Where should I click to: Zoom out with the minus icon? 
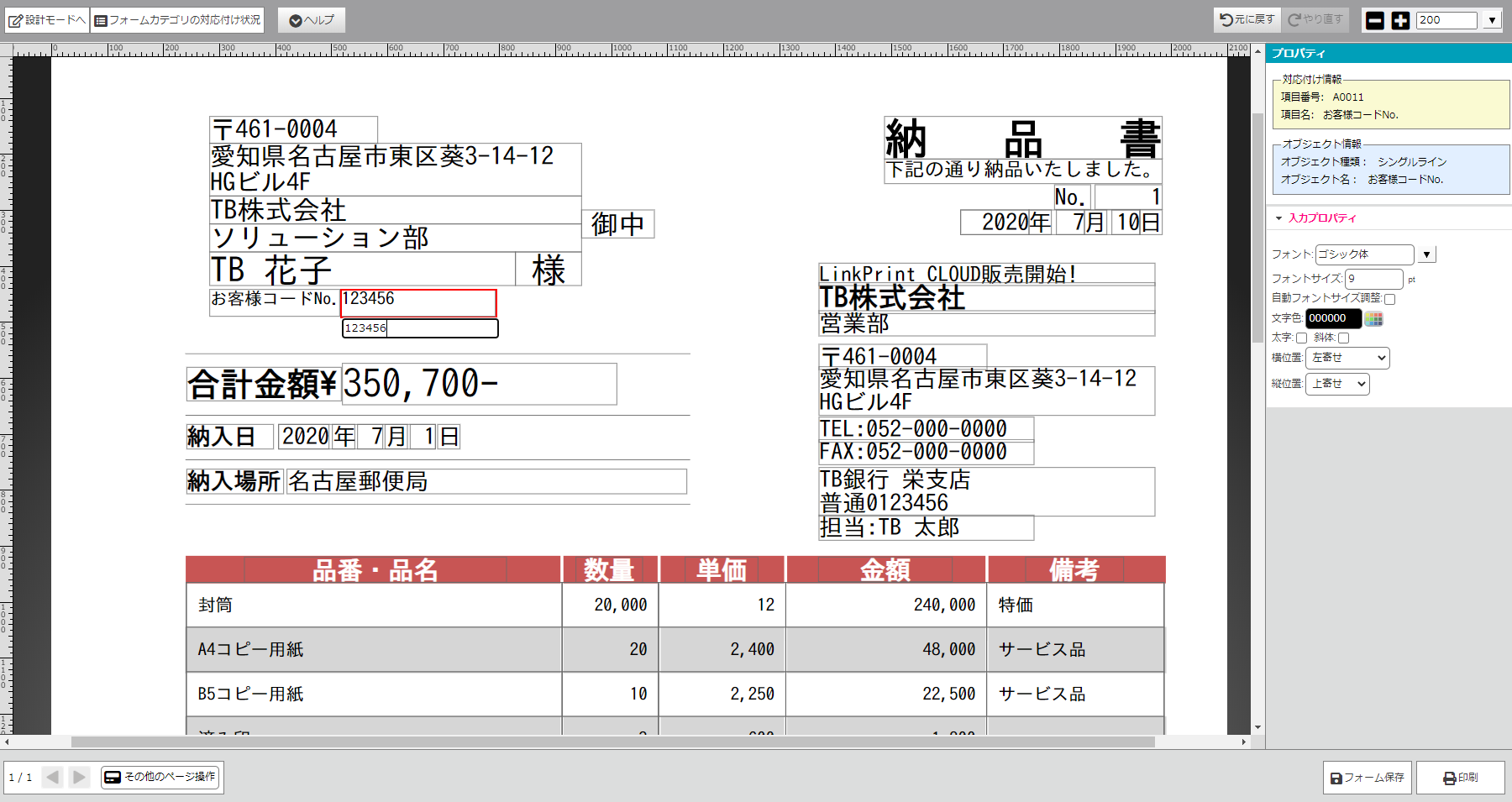point(1375,20)
